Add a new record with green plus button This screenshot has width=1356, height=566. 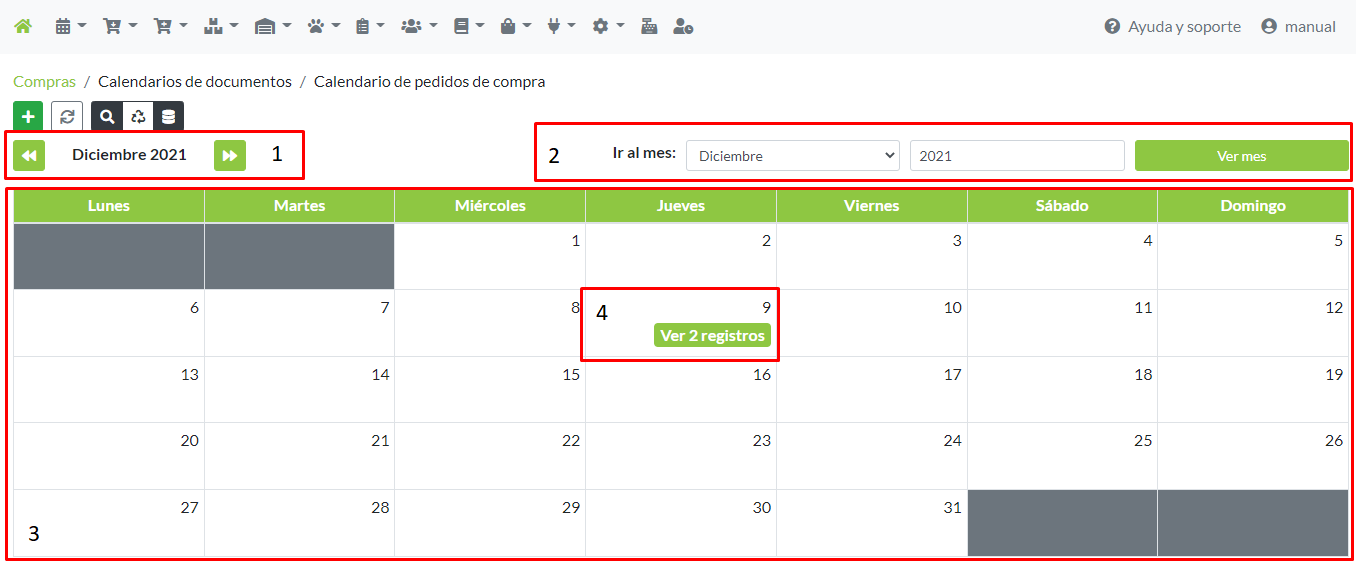coord(28,117)
